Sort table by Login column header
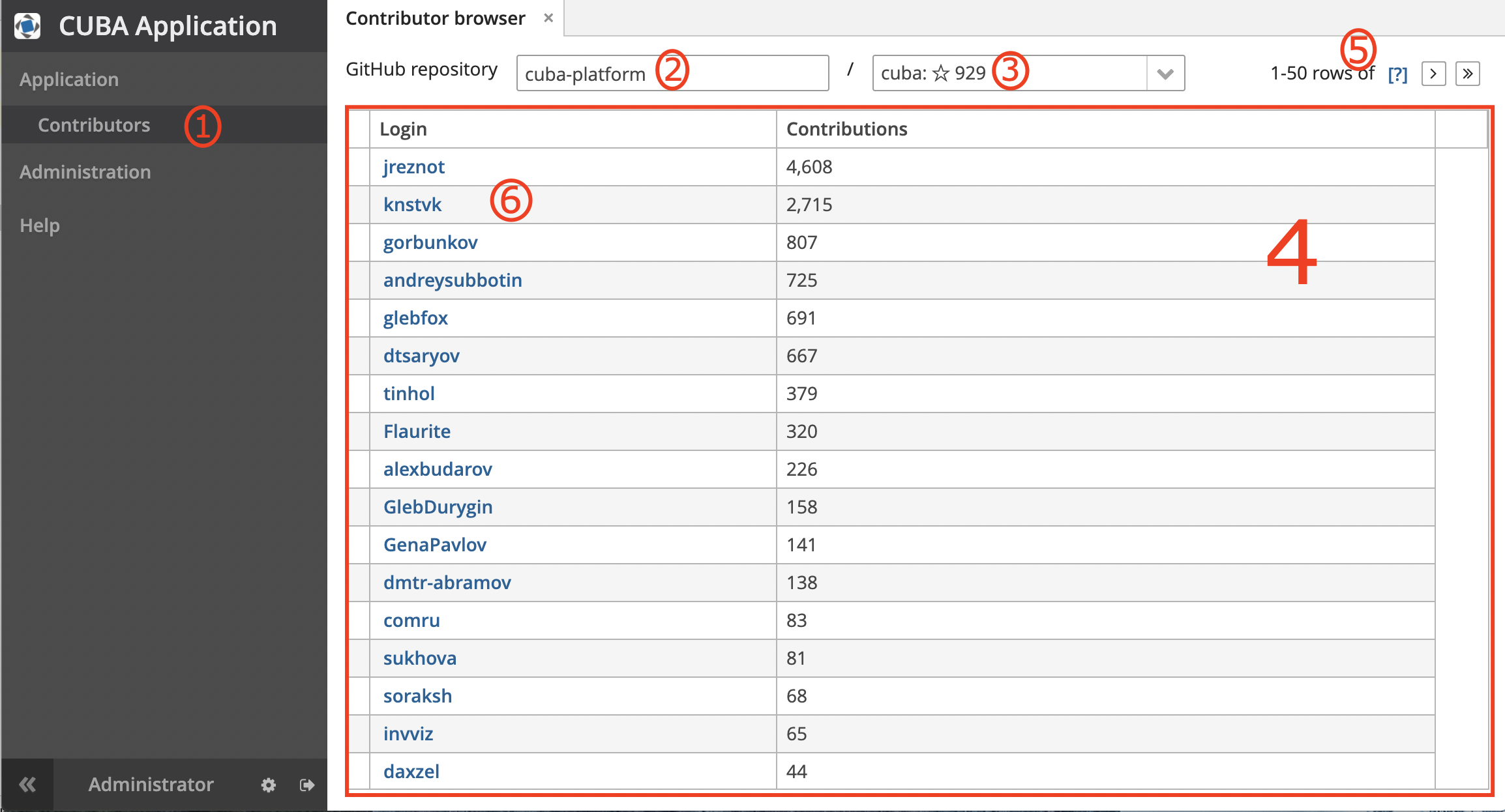 [403, 129]
